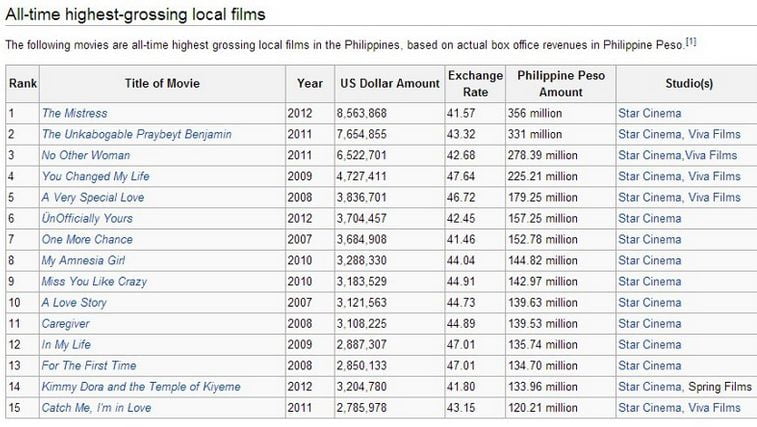Open The Unkabogable Praybeyt Benjamin link
Viewport: 757px width, 427px height.
coord(137,134)
